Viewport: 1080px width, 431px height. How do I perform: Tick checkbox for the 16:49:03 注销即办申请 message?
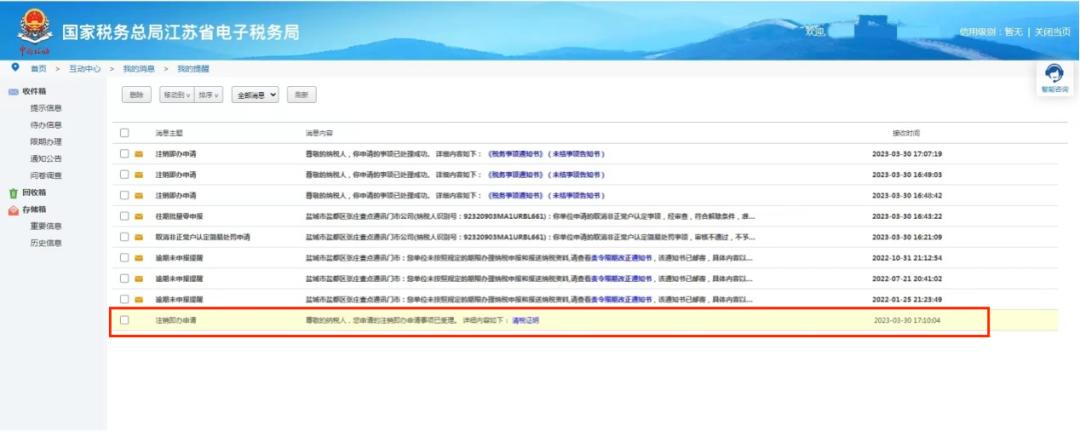tap(124, 174)
